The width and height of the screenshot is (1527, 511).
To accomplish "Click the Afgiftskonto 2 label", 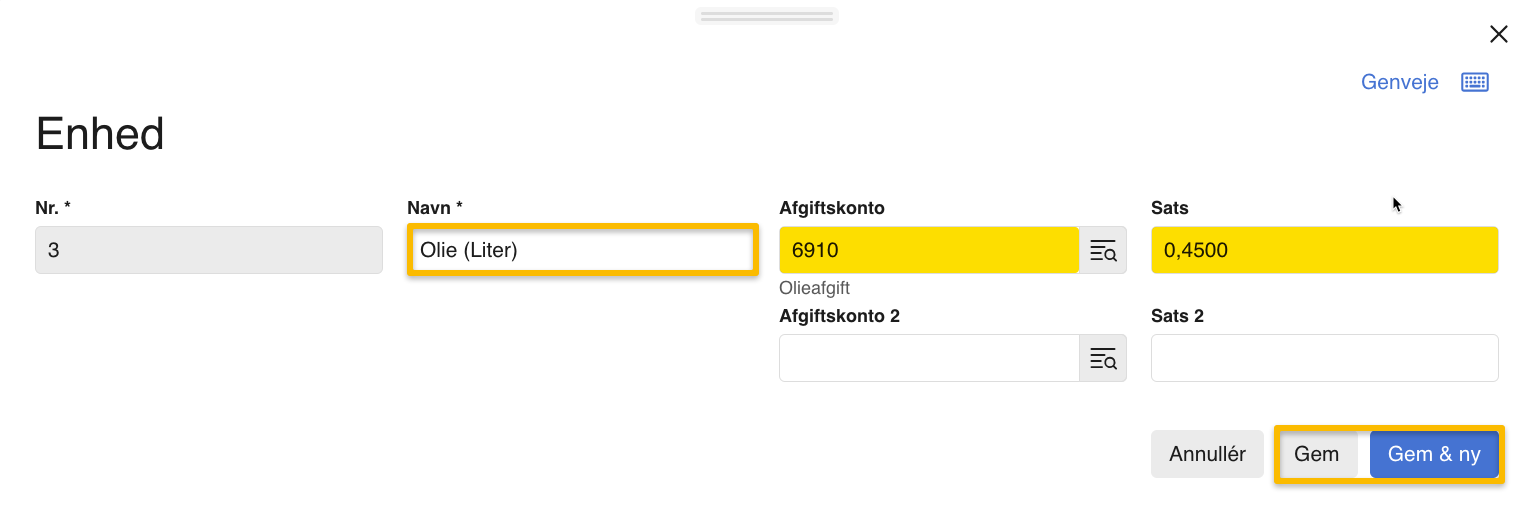I will pyautogui.click(x=839, y=316).
